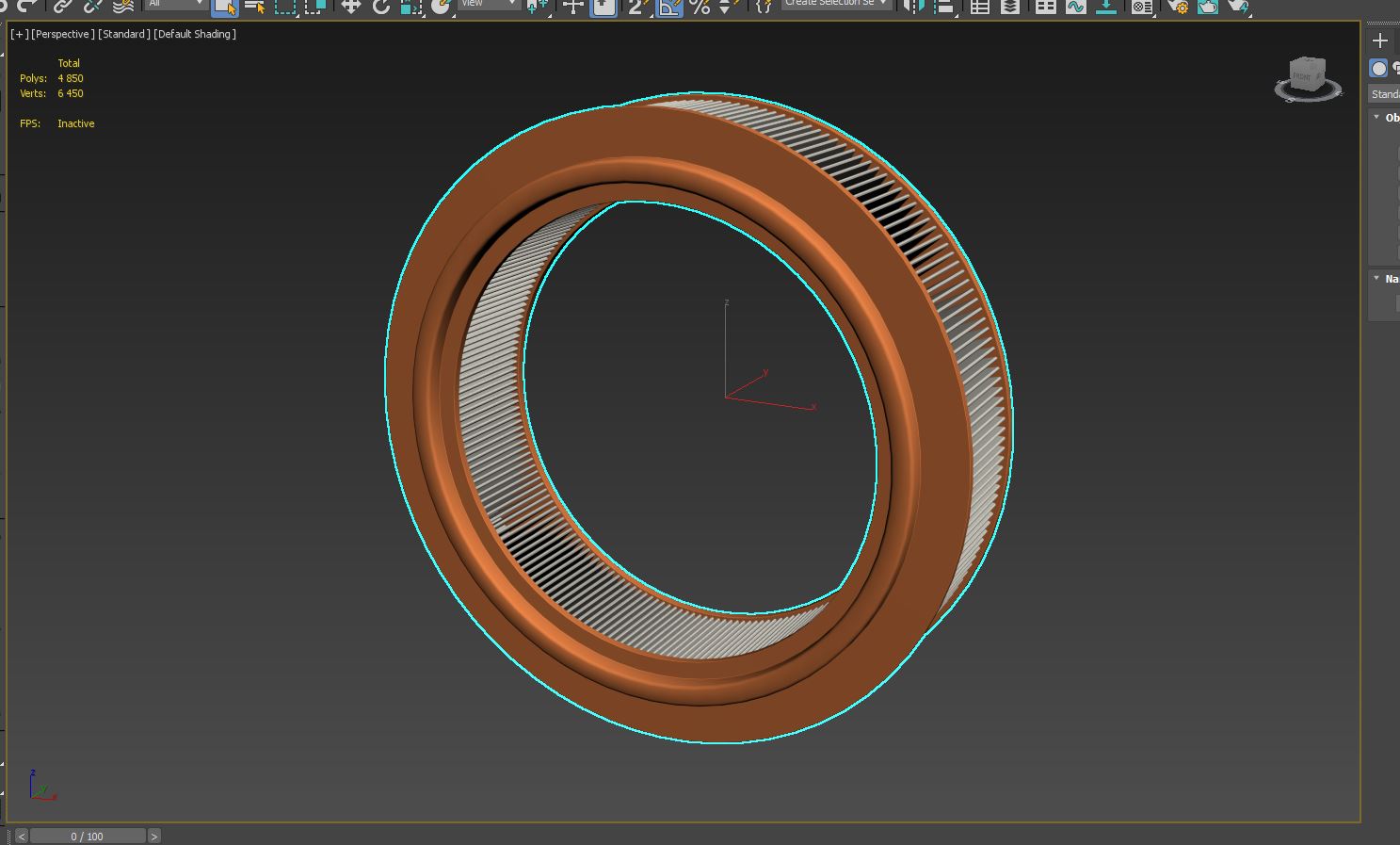Toggle the rectangular selection region mode
This screenshot has width=1400, height=845.
click(x=284, y=7)
